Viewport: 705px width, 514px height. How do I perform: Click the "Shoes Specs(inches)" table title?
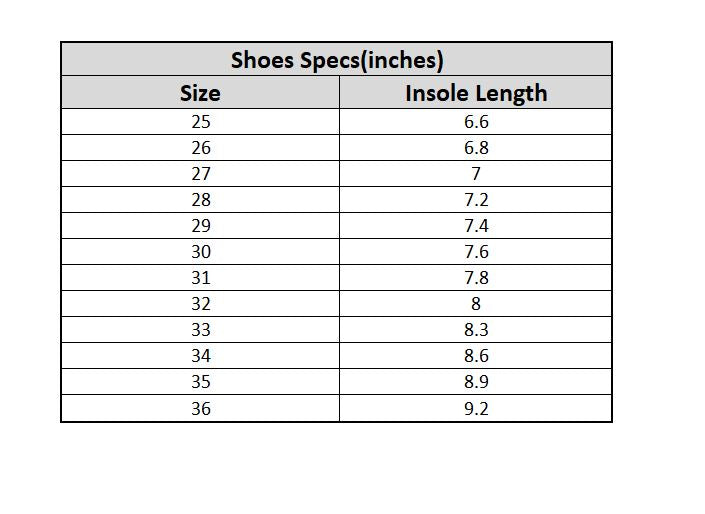[x=336, y=60]
